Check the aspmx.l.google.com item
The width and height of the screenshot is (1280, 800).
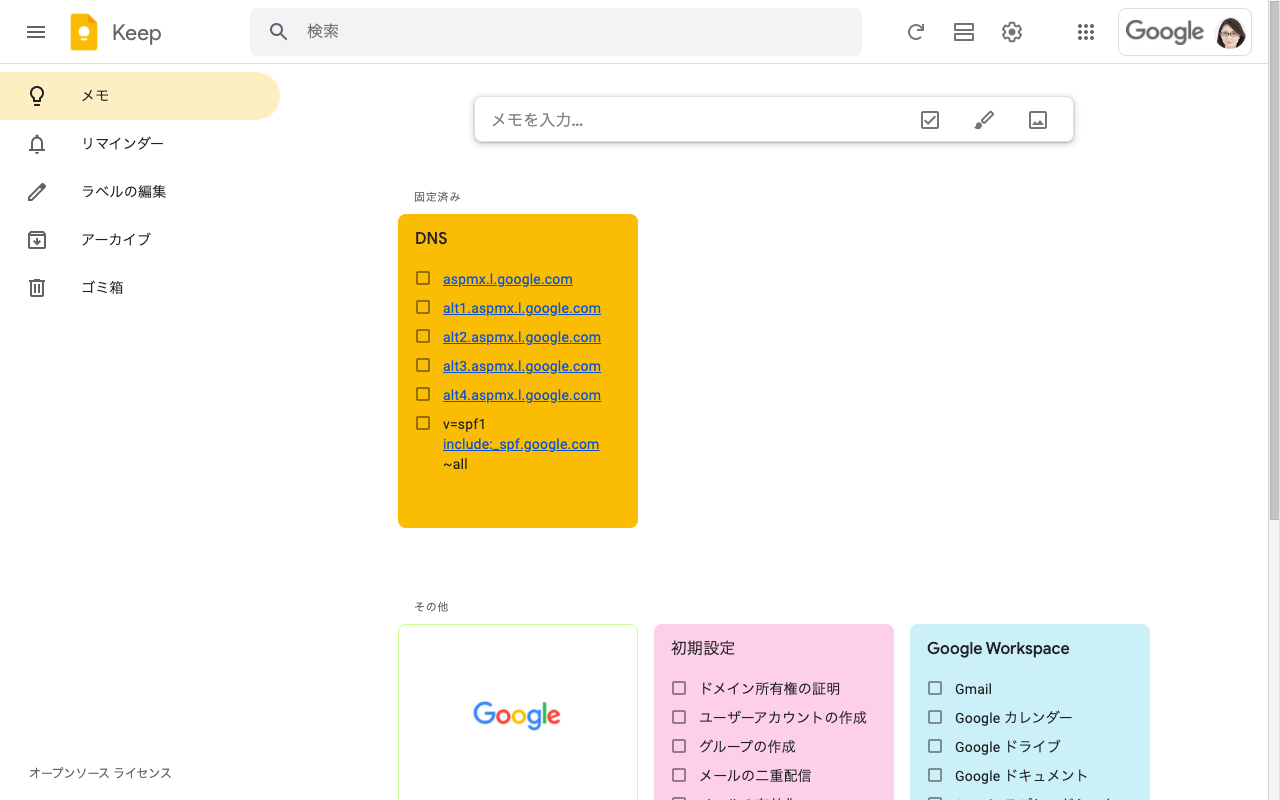tap(423, 278)
